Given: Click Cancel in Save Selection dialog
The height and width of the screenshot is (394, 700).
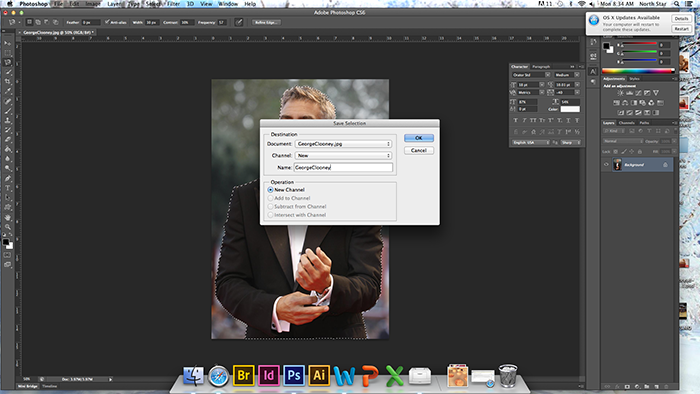Looking at the screenshot, I should [x=419, y=150].
